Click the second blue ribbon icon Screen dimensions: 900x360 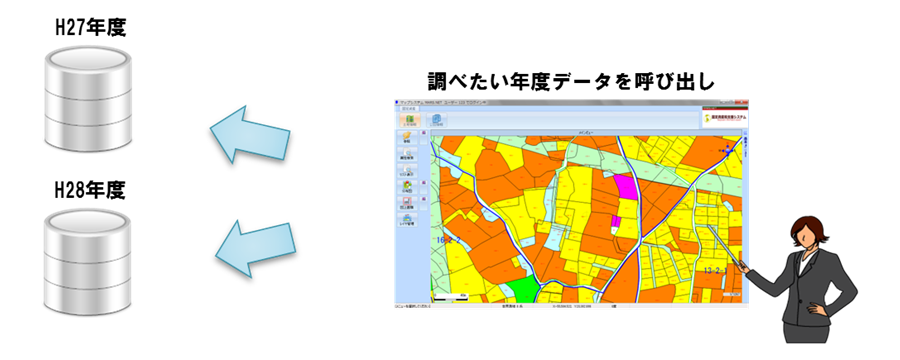click(x=437, y=119)
